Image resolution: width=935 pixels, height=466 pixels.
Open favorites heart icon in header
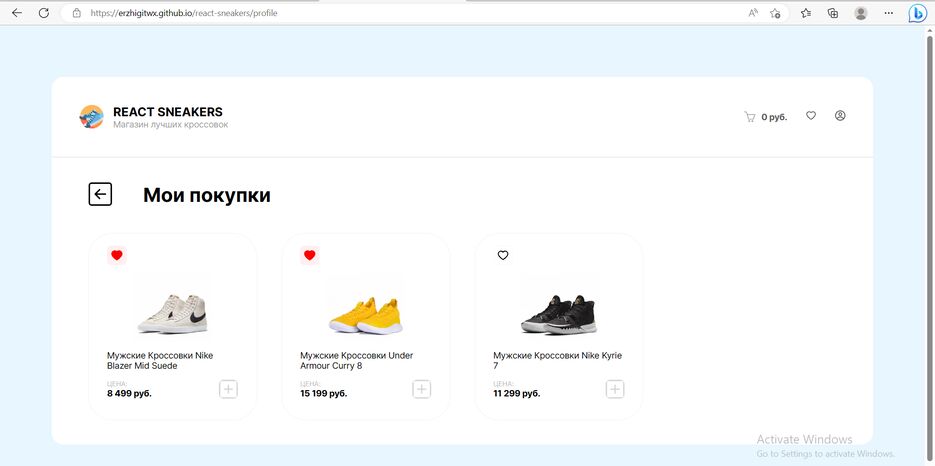(x=811, y=116)
